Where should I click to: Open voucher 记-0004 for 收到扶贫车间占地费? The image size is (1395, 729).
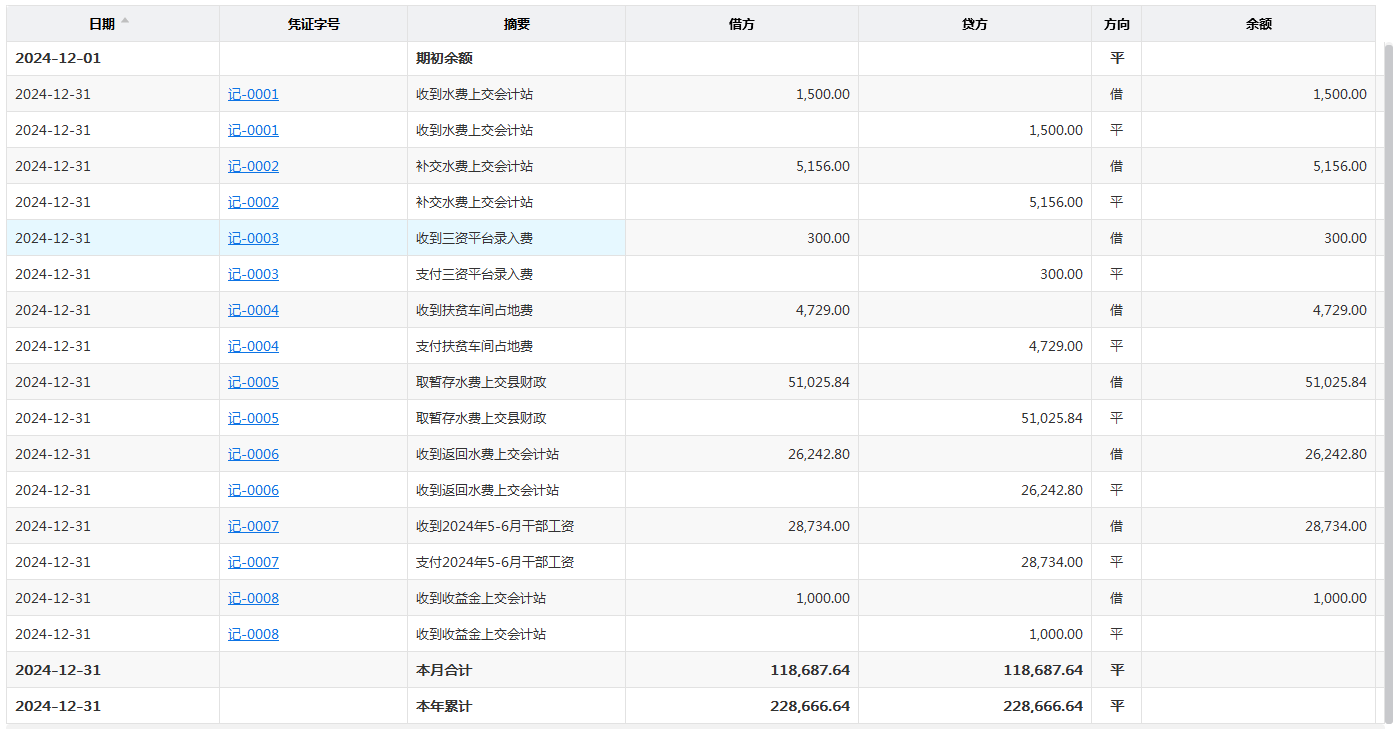253,310
